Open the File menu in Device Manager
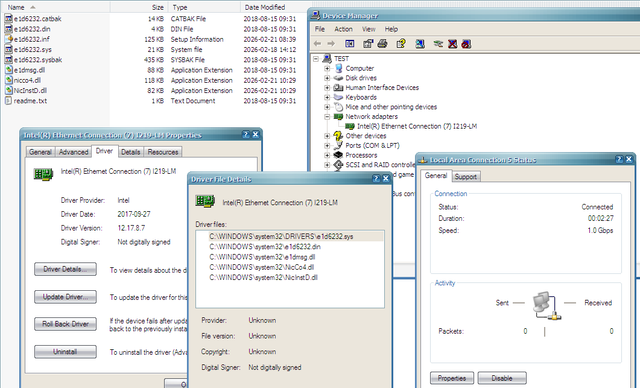640x388 pixels. [320, 29]
